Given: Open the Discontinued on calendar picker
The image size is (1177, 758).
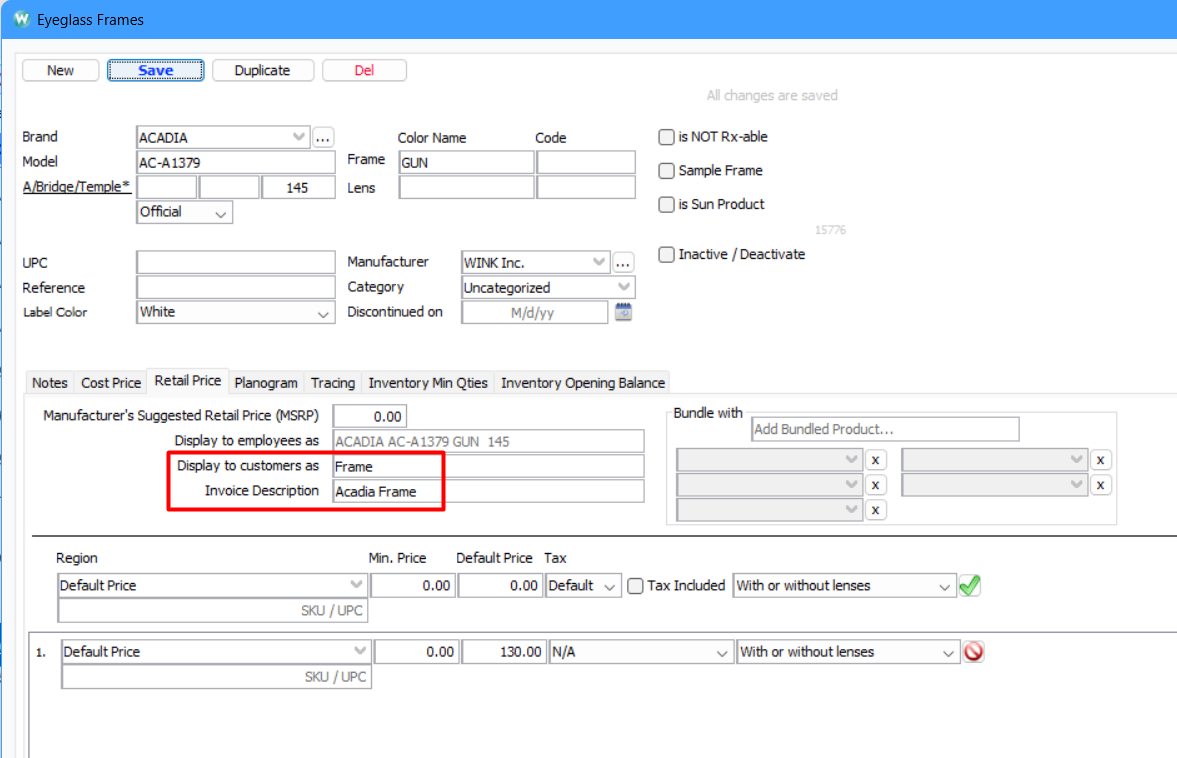Looking at the screenshot, I should coord(623,312).
